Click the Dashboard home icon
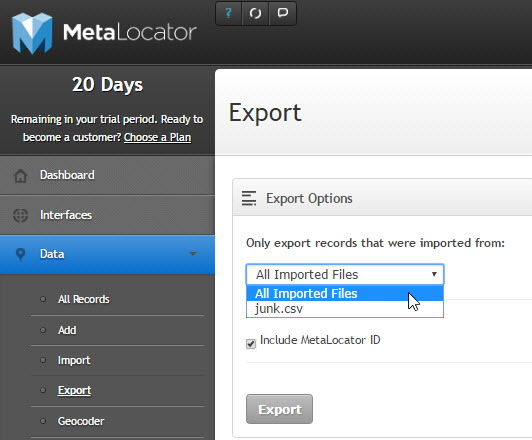Screen dimensions: 532x440 pyautogui.click(x=20, y=176)
